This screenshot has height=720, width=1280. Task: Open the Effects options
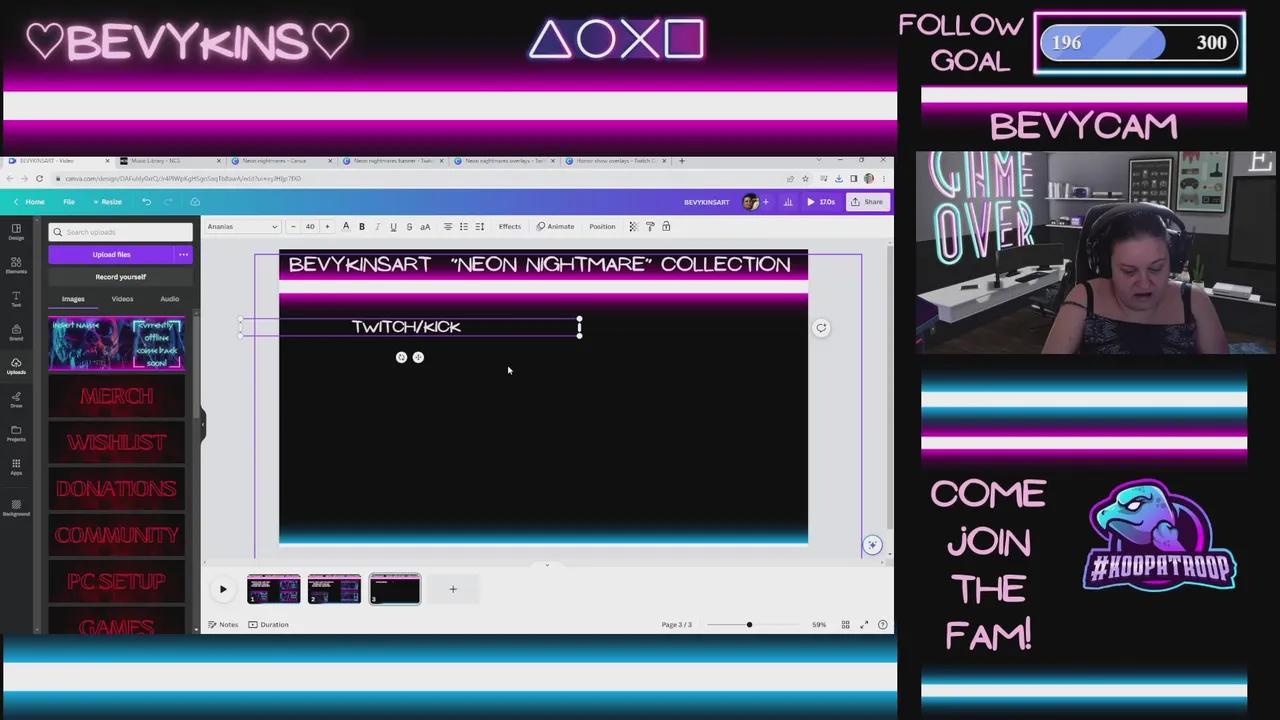coord(510,227)
